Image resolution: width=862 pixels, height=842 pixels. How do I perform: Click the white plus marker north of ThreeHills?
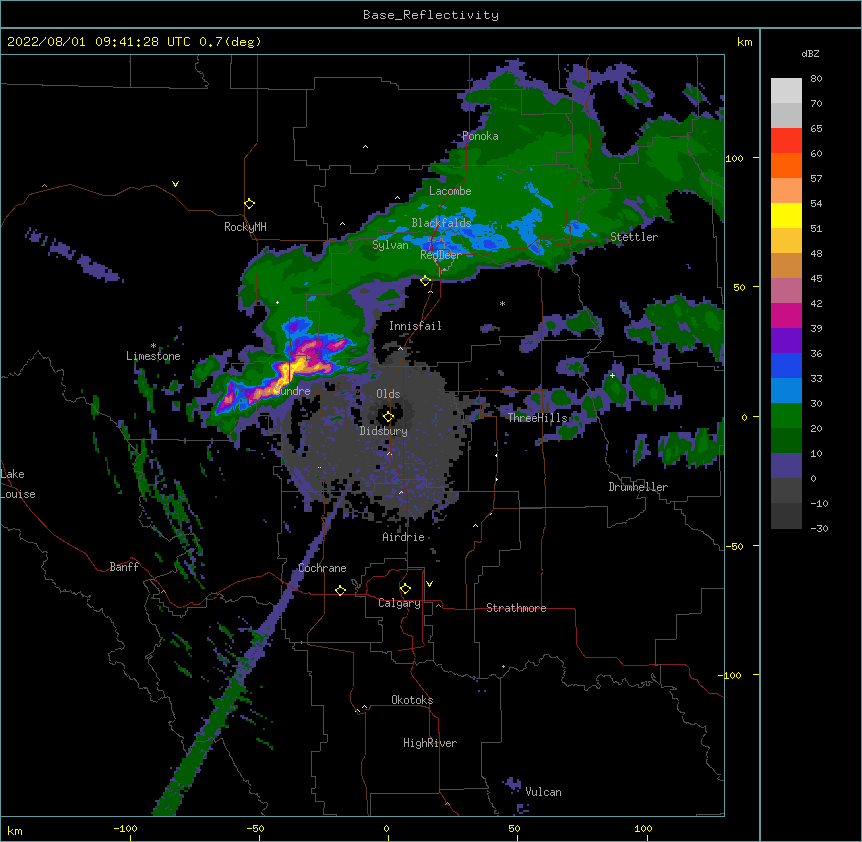click(612, 375)
